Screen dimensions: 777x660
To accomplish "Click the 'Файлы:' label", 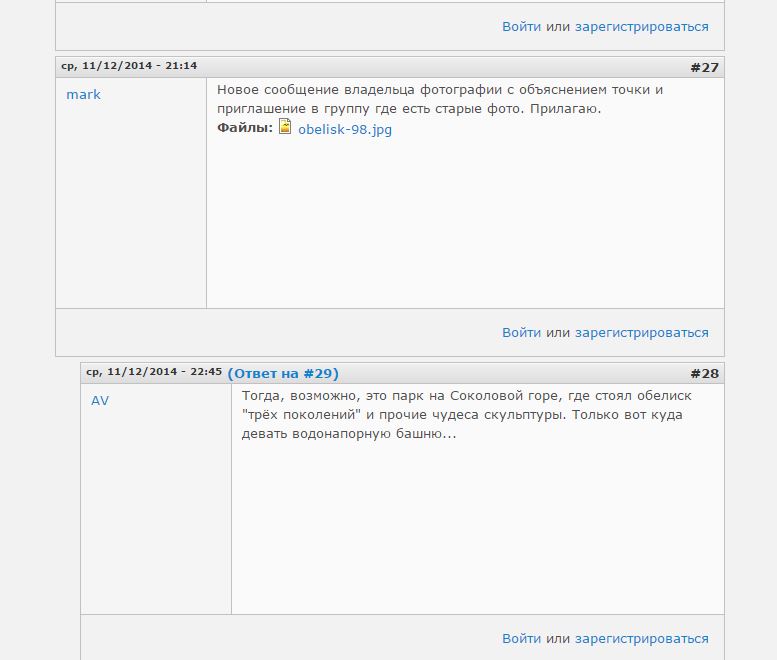I will 245,128.
